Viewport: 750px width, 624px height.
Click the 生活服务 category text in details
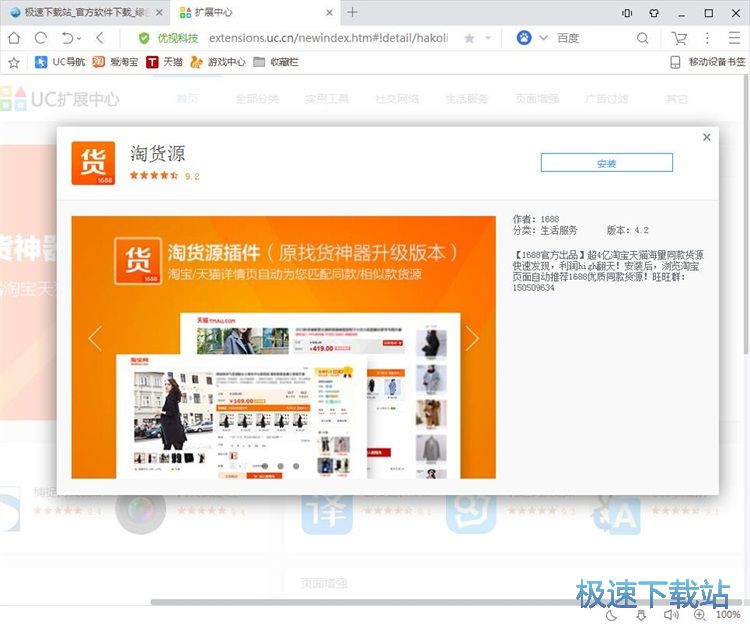click(559, 230)
